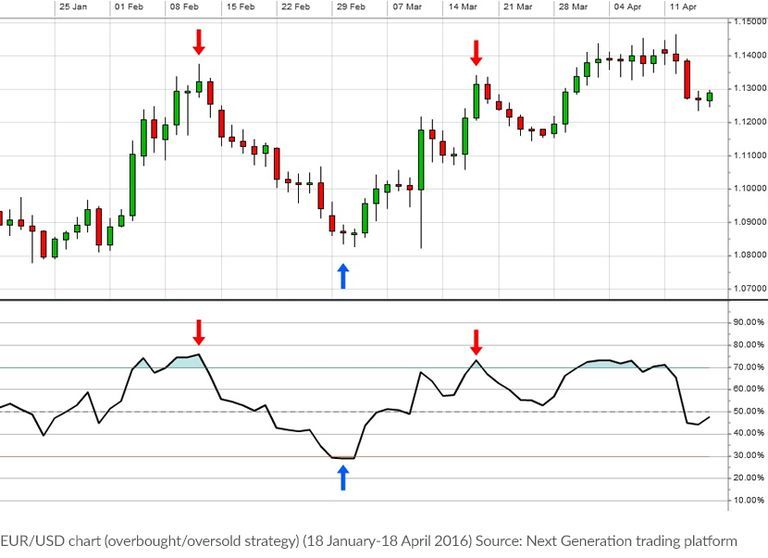Image resolution: width=768 pixels, height=558 pixels.
Task: Click the blue arrow below RSI oversold dip
Action: pyautogui.click(x=343, y=478)
